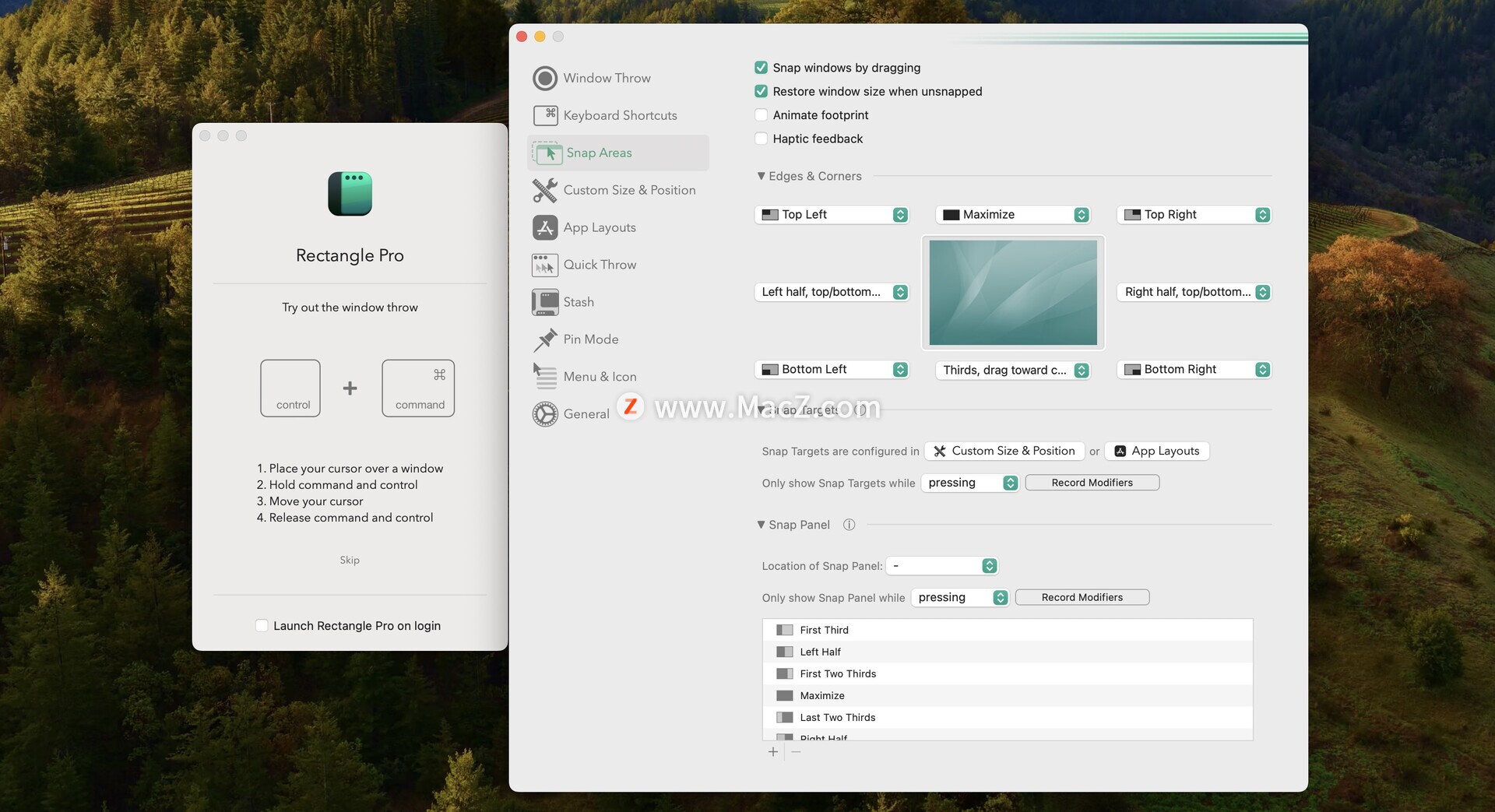The height and width of the screenshot is (812, 1495).
Task: Click the Last Two Thirds layout icon
Action: click(784, 717)
